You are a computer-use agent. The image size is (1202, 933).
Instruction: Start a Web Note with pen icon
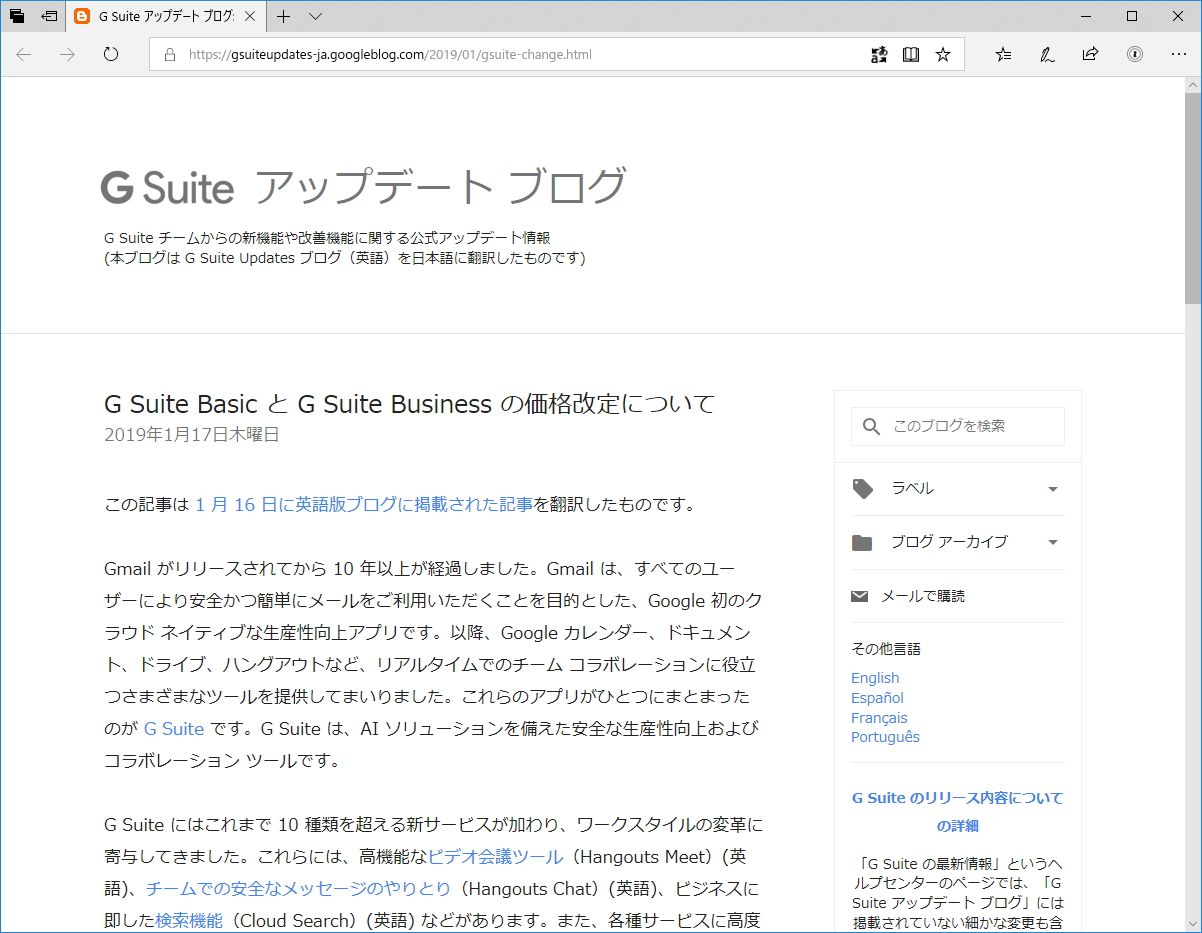tap(1047, 54)
